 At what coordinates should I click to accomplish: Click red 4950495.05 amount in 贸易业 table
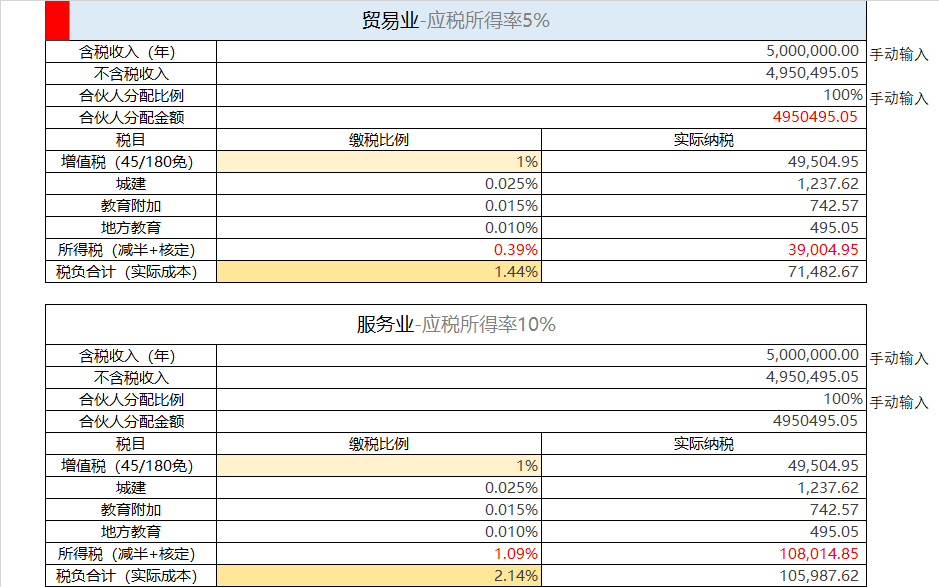[x=541, y=117]
